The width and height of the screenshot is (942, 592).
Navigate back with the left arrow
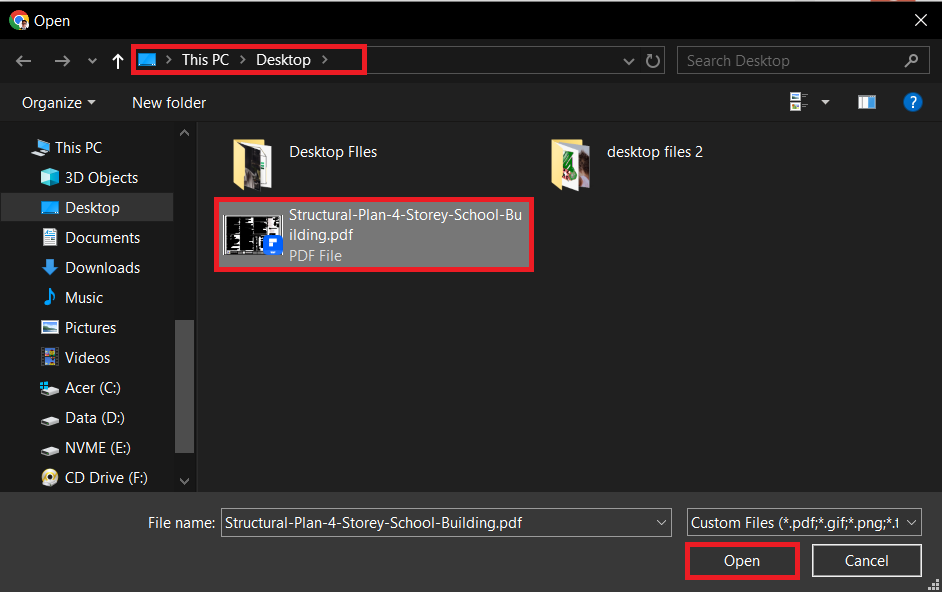23,60
